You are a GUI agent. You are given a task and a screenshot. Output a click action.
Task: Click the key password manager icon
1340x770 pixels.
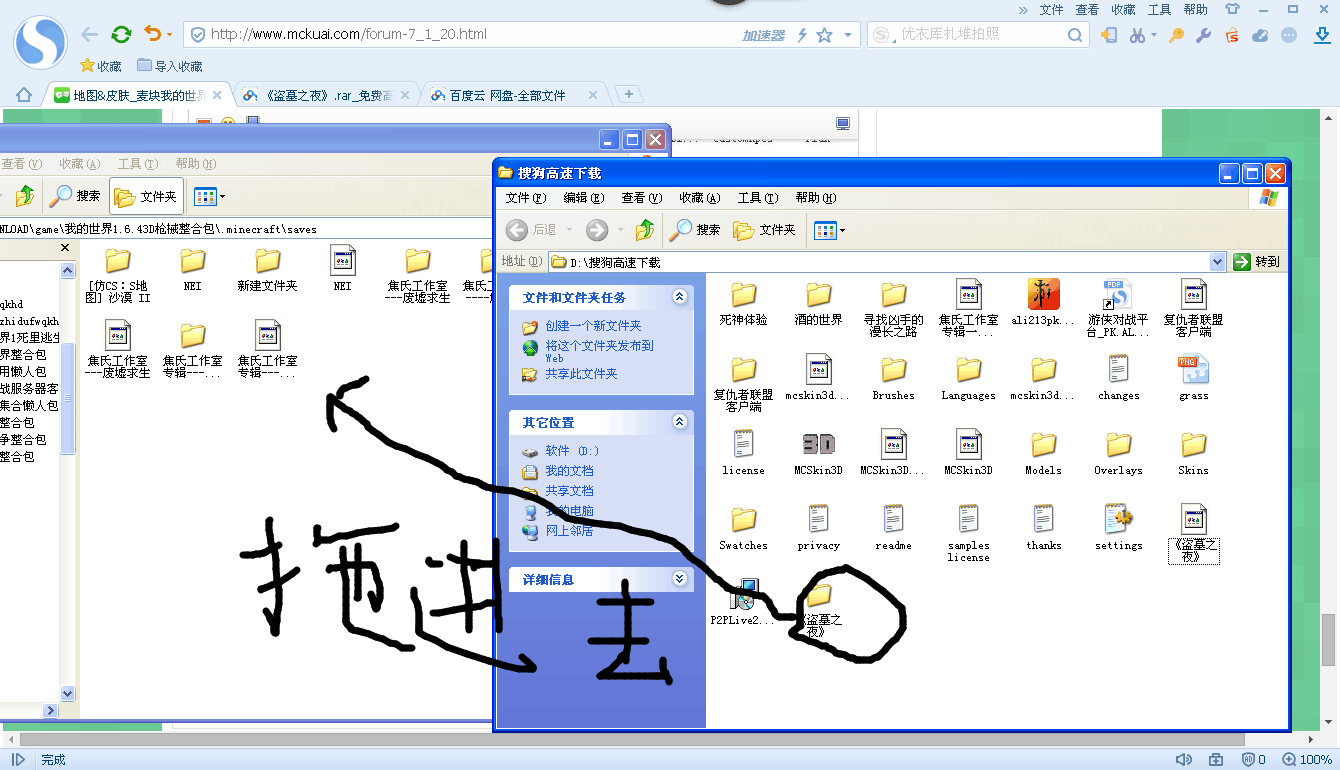[x=1177, y=35]
